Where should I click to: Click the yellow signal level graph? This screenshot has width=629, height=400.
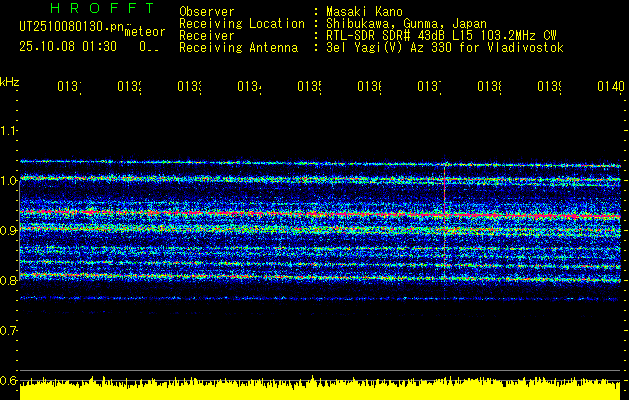coord(320,388)
